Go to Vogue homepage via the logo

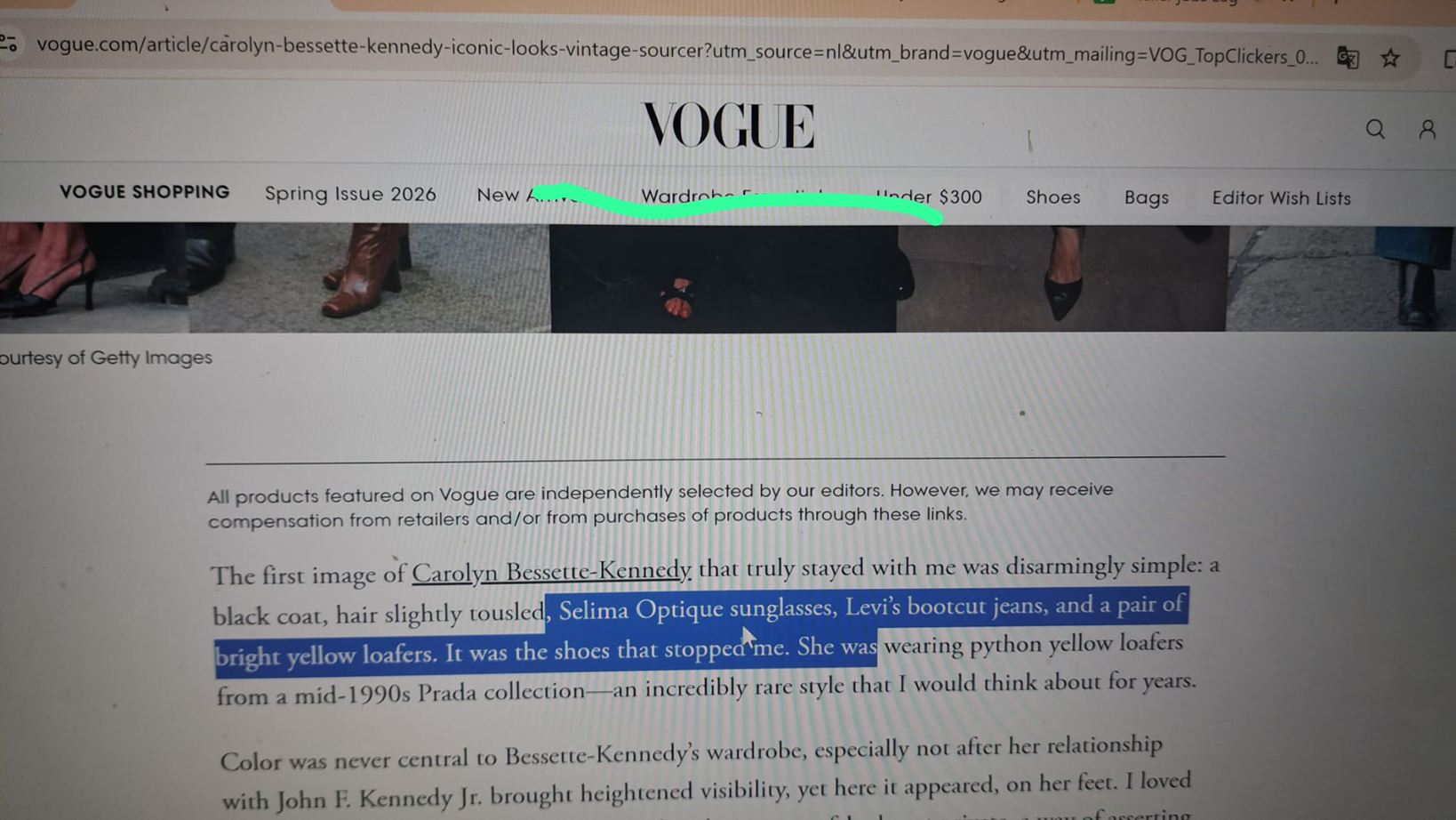coord(728,125)
